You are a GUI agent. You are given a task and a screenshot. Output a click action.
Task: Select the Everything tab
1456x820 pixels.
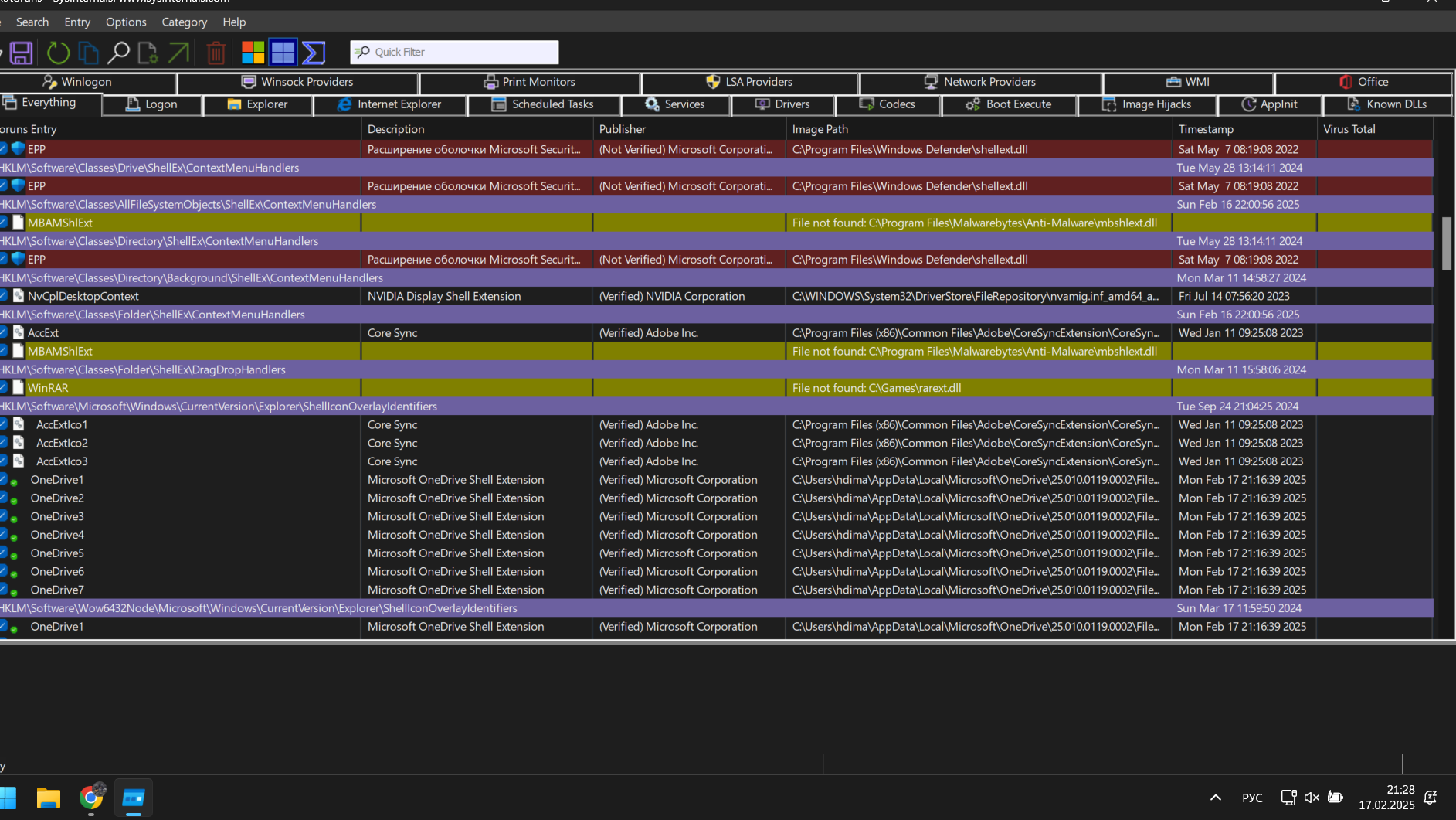point(49,103)
